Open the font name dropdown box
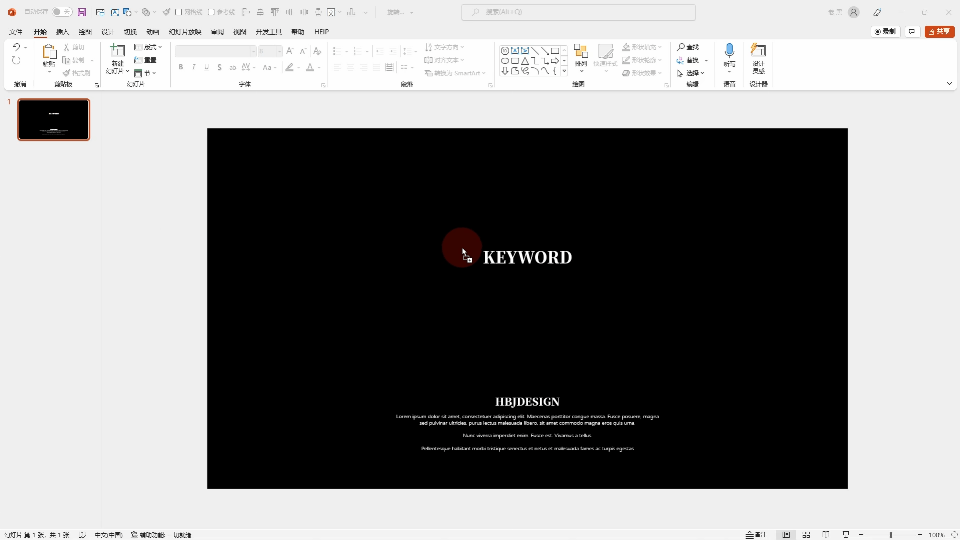Viewport: 960px width, 540px height. 215,51
